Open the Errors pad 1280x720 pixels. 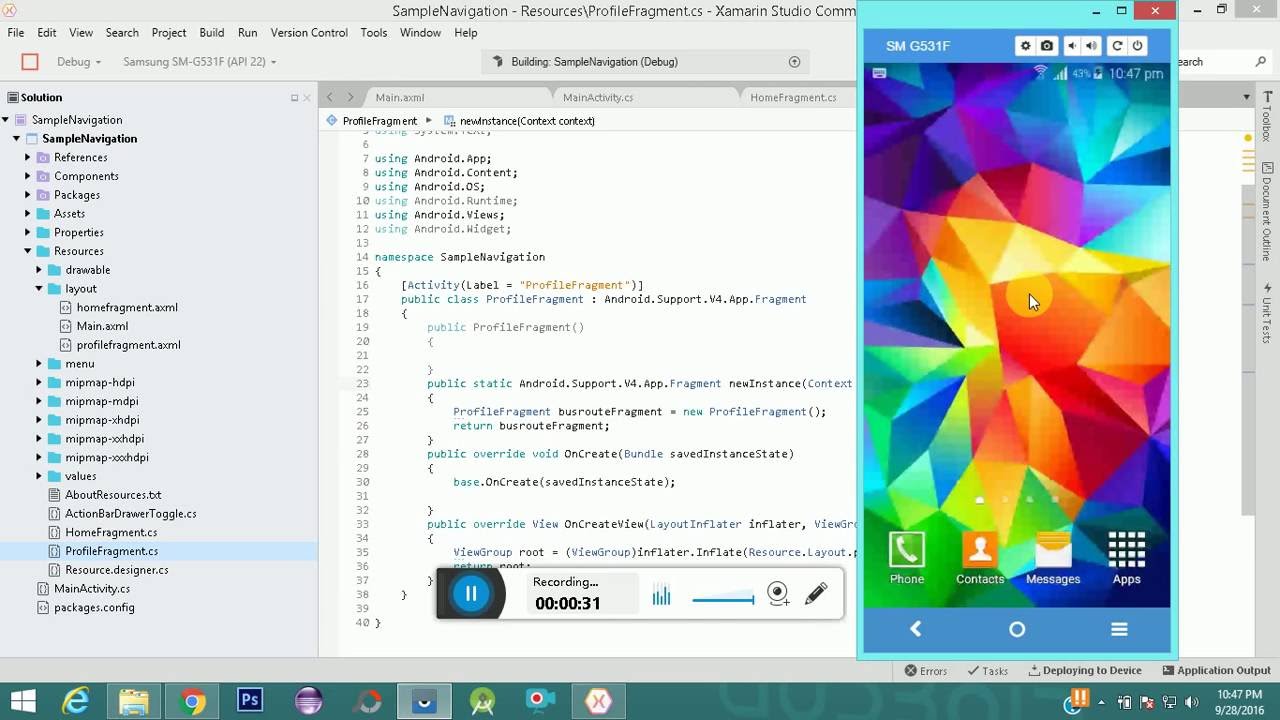click(x=926, y=671)
